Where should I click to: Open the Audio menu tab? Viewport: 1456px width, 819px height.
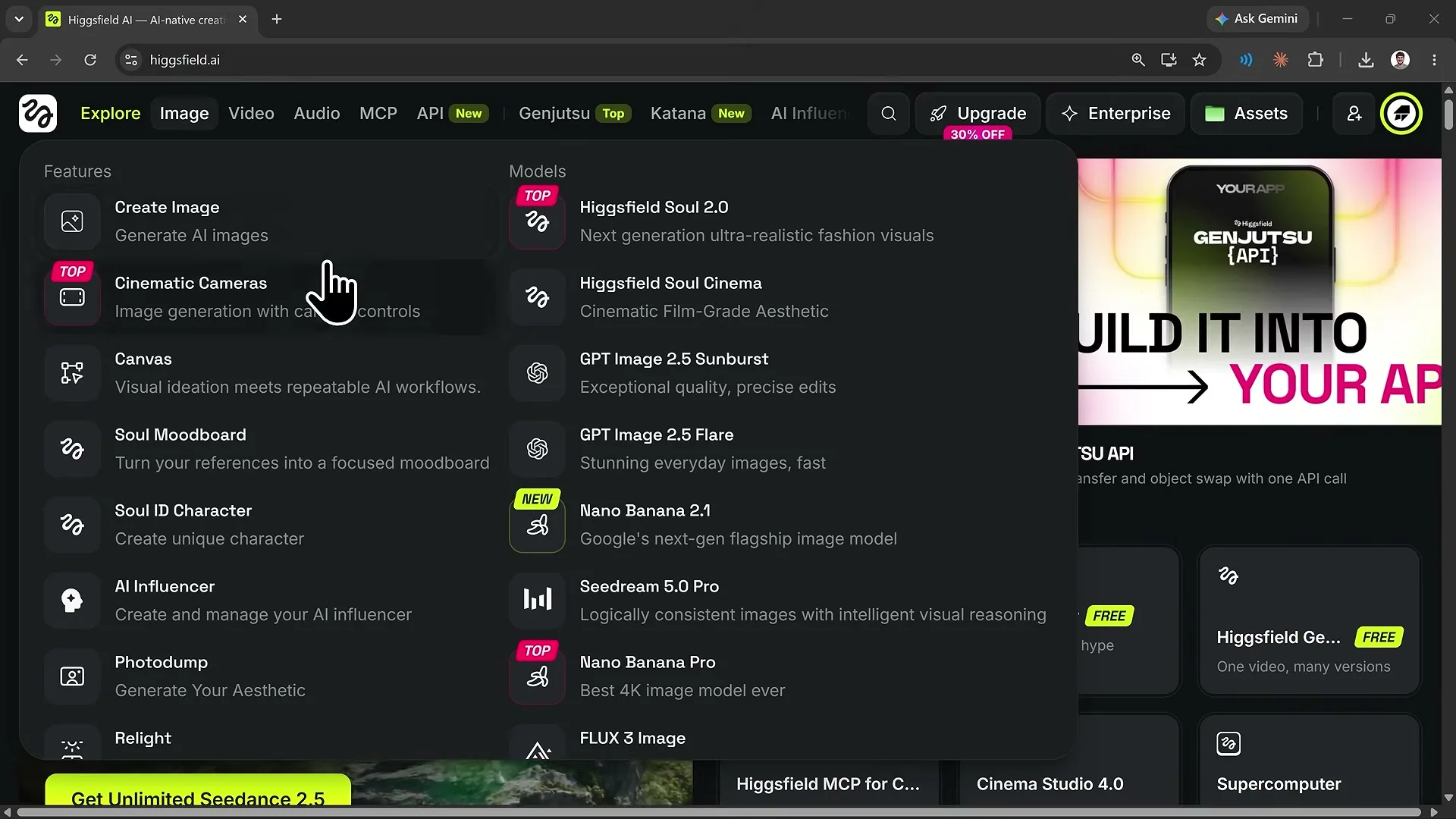click(x=316, y=114)
